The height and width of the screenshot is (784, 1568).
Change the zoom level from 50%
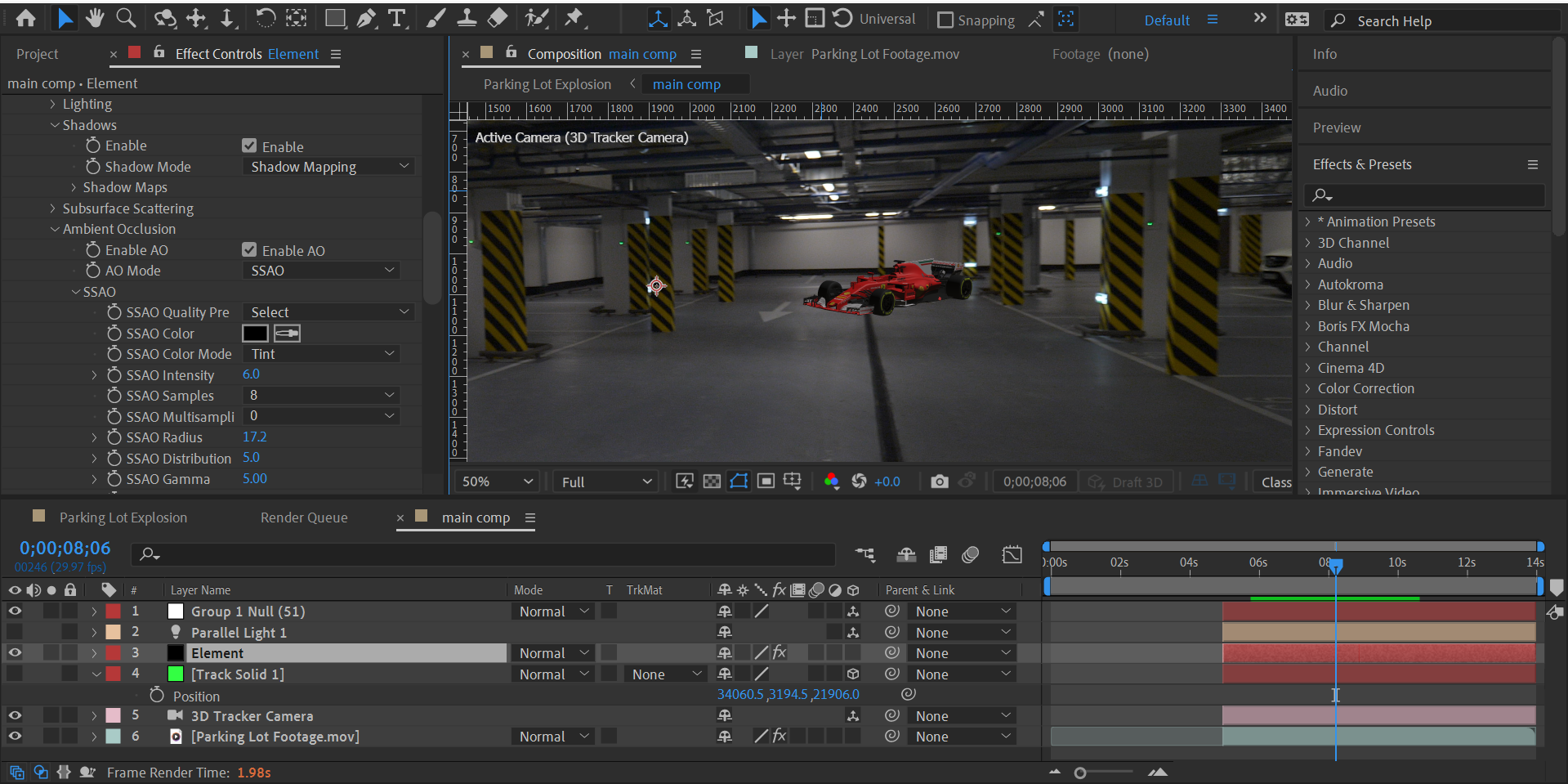point(496,482)
